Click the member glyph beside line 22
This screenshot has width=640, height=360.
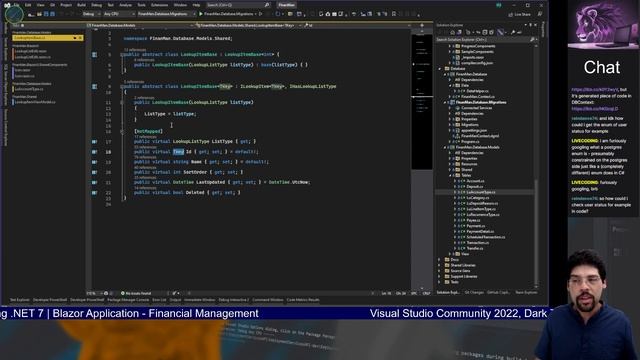(x=94, y=193)
